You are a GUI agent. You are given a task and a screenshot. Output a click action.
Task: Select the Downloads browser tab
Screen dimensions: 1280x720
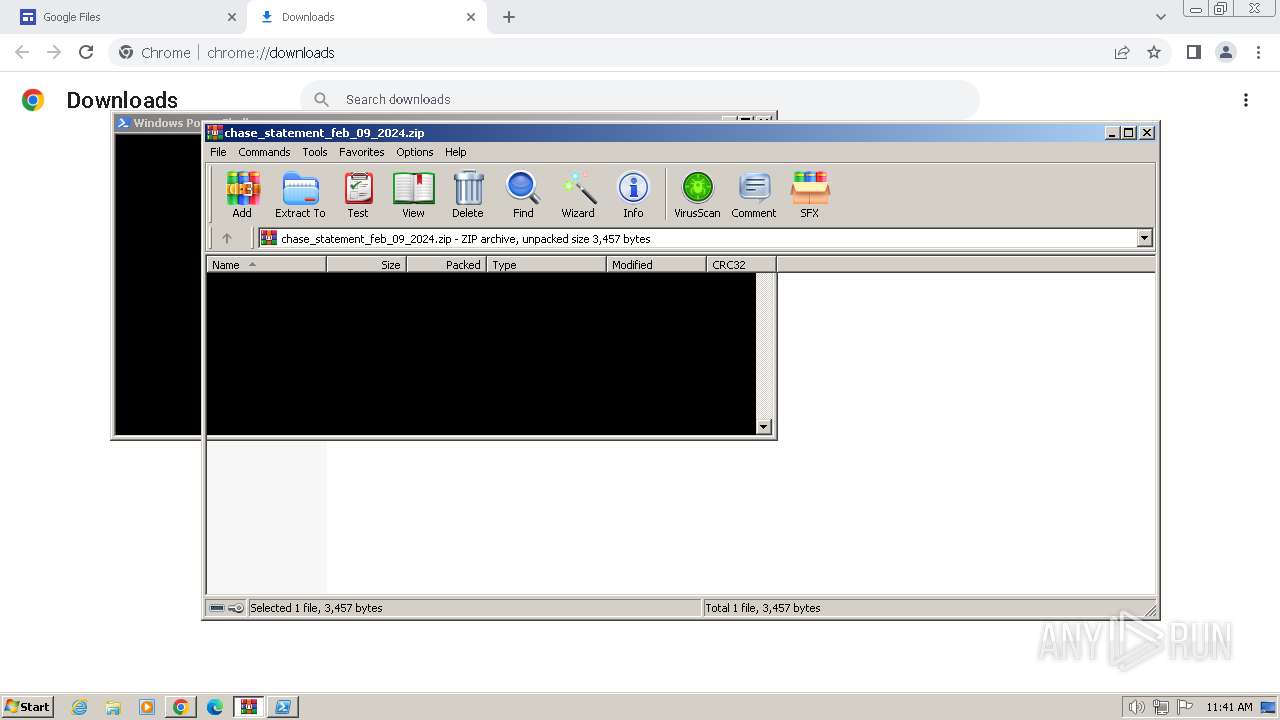(366, 17)
